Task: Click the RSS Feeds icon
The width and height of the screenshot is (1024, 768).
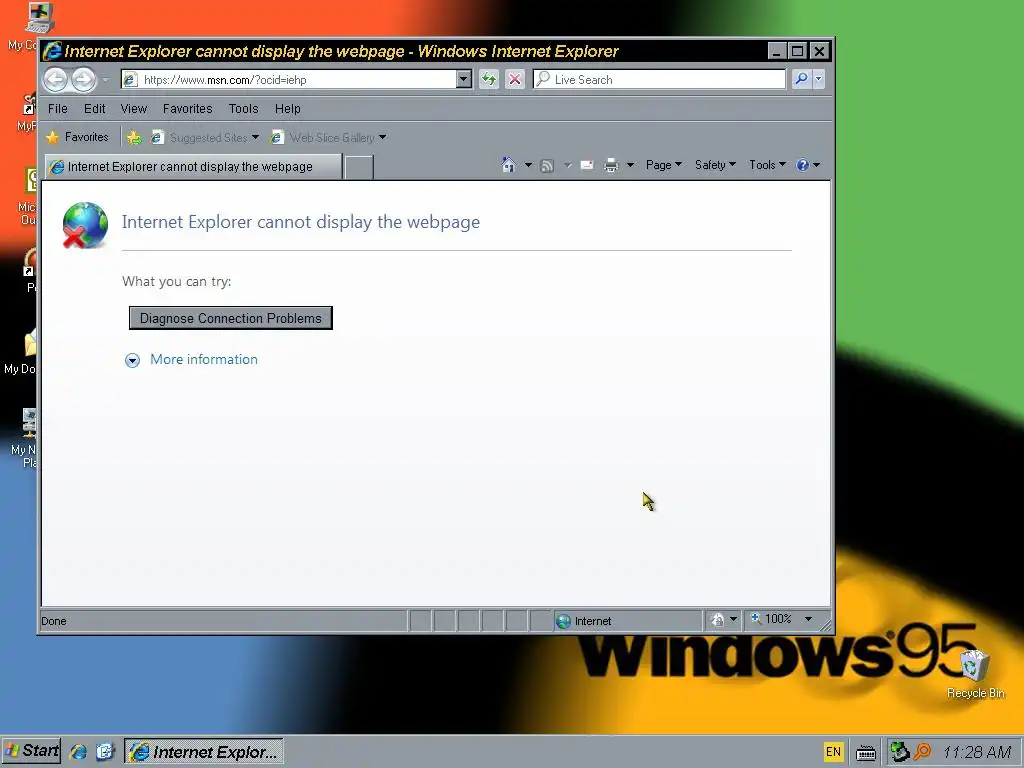Action: click(547, 166)
